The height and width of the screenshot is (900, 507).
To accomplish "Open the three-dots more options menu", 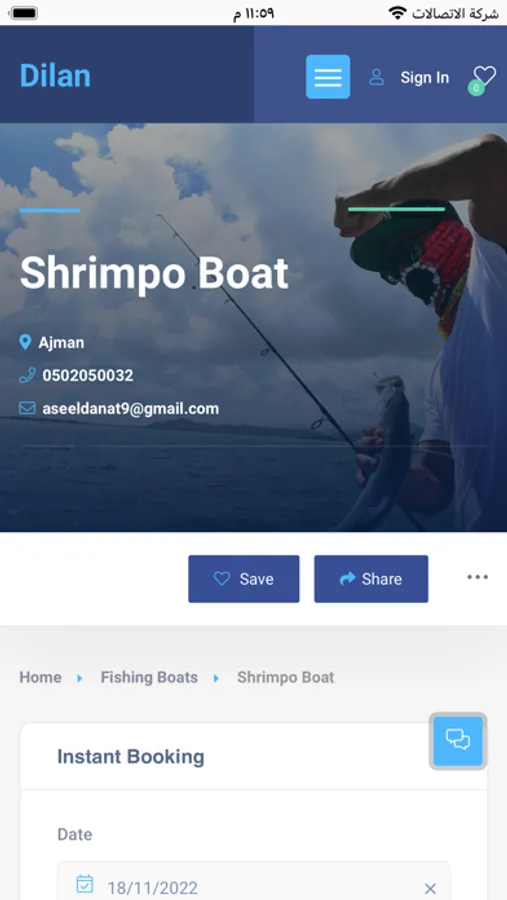I will [x=478, y=577].
